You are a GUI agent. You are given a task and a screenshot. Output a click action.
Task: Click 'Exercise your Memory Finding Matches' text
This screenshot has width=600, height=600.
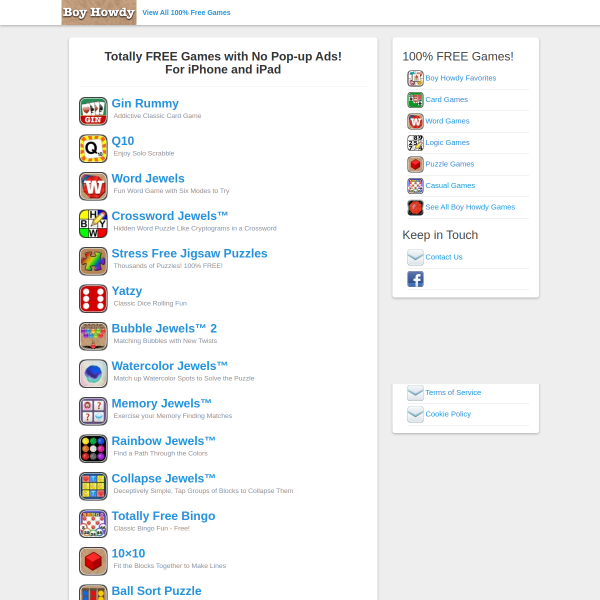[173, 416]
